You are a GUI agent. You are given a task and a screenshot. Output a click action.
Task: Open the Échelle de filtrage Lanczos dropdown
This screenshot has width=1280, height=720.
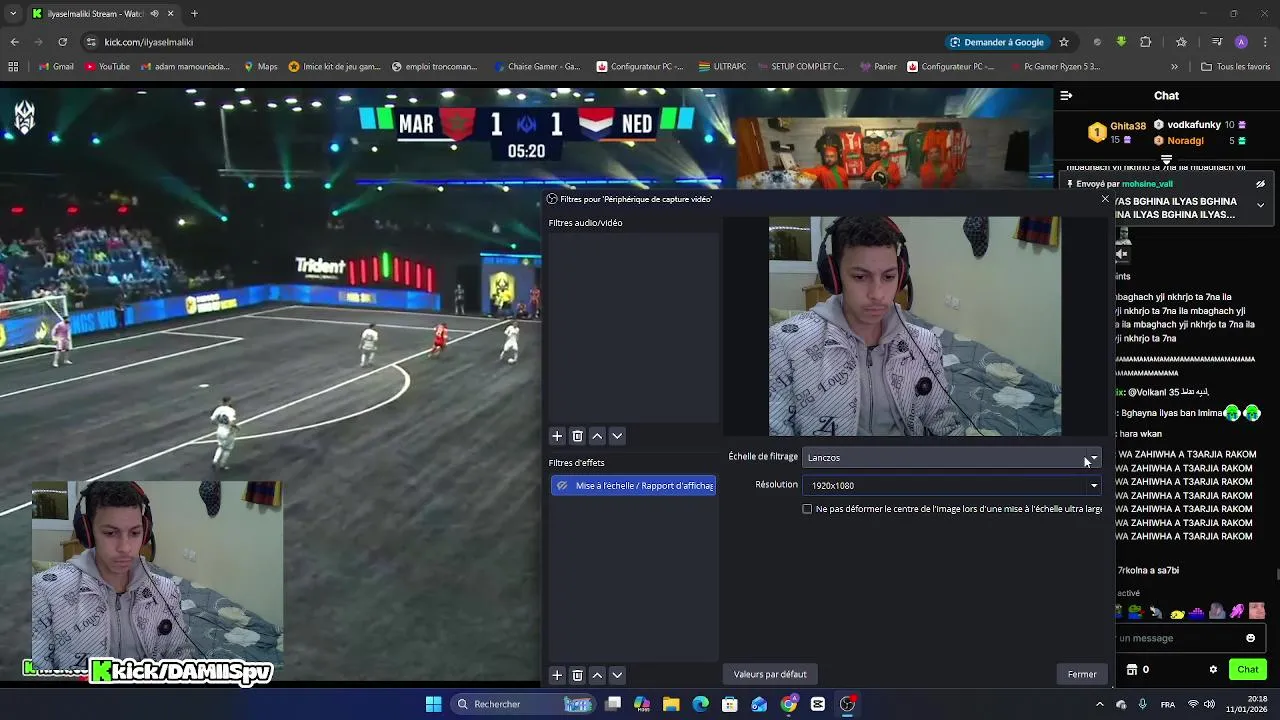pyautogui.click(x=952, y=458)
